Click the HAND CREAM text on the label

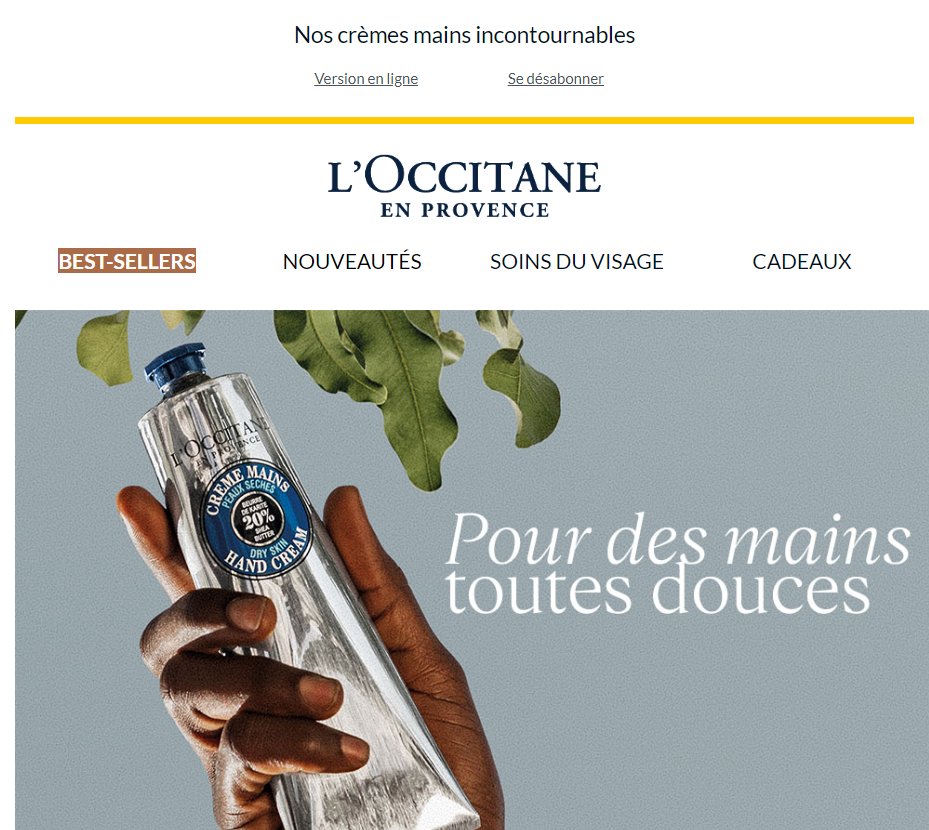tap(268, 552)
